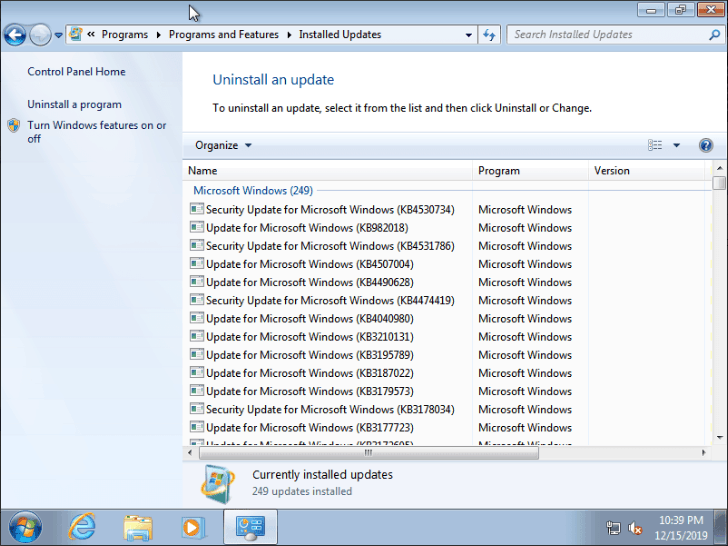Open the address bar history dropdown
The height and width of the screenshot is (546, 728).
(x=468, y=35)
